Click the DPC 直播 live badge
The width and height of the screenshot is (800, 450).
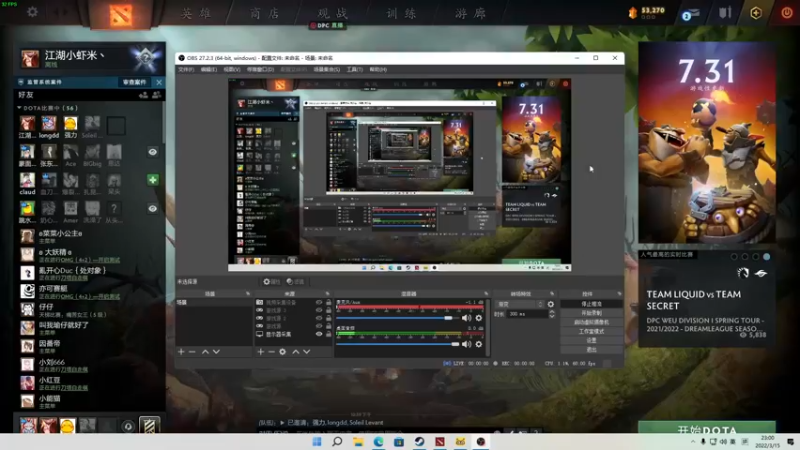pos(327,25)
